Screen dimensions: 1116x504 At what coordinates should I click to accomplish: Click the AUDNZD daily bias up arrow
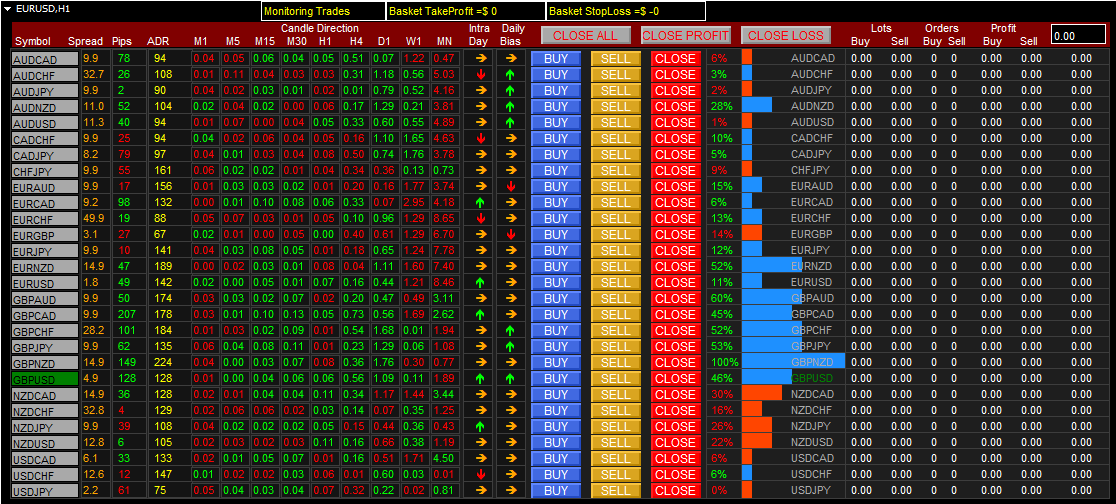pos(510,107)
